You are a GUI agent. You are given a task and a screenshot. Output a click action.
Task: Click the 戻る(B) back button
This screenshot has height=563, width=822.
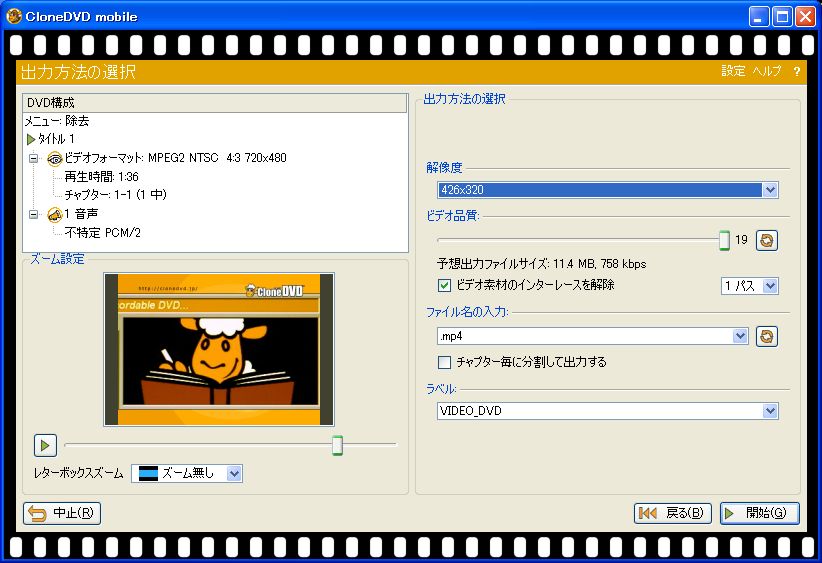pos(673,513)
